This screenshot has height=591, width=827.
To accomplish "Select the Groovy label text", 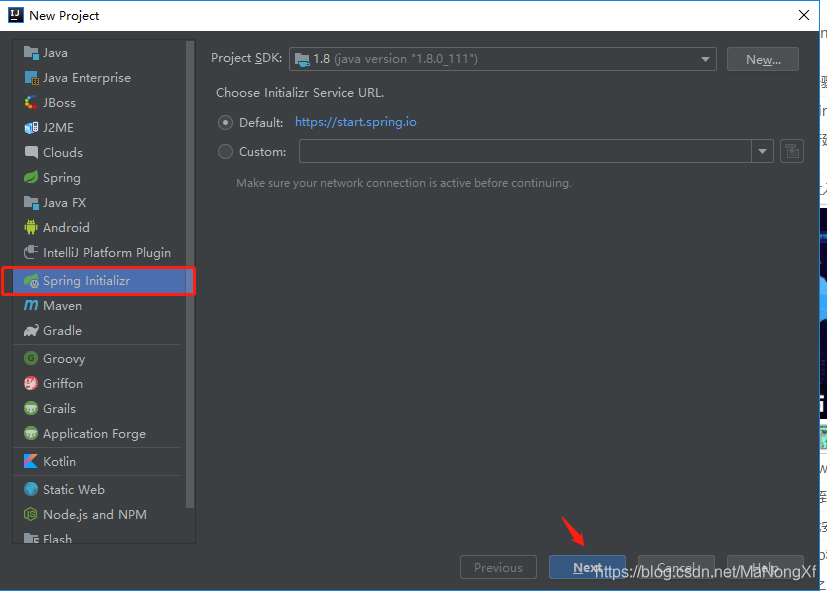I will coord(64,359).
